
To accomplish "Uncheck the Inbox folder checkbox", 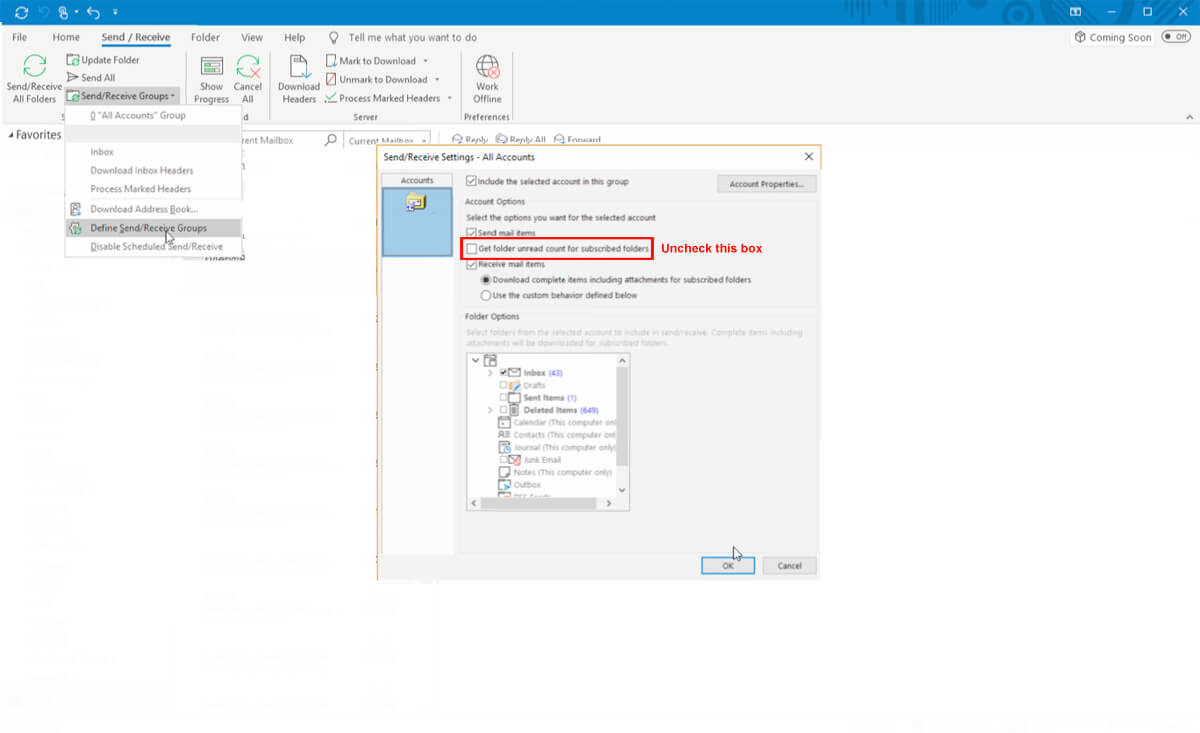I will [503, 373].
